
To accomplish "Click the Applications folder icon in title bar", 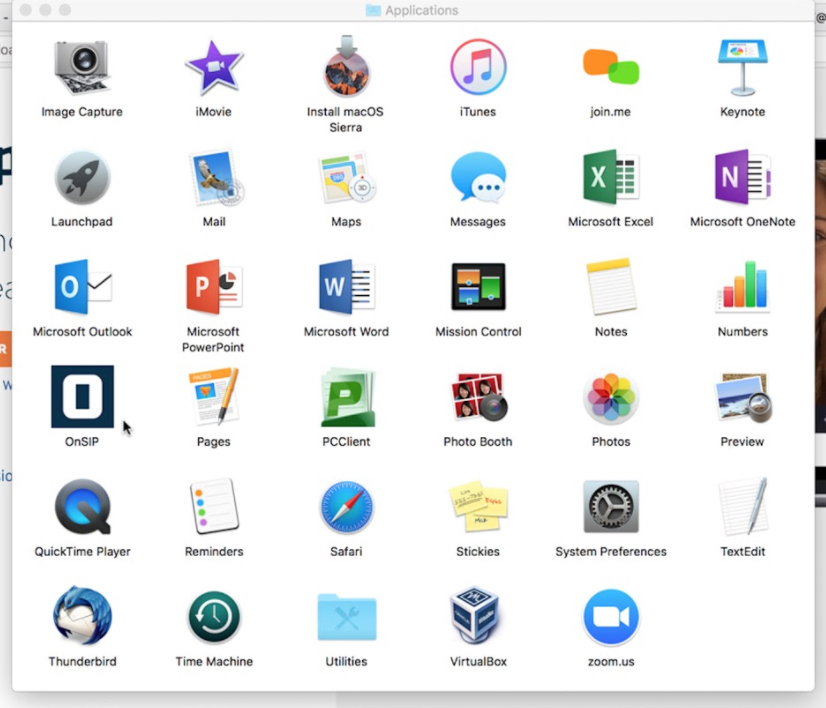I will click(x=373, y=10).
